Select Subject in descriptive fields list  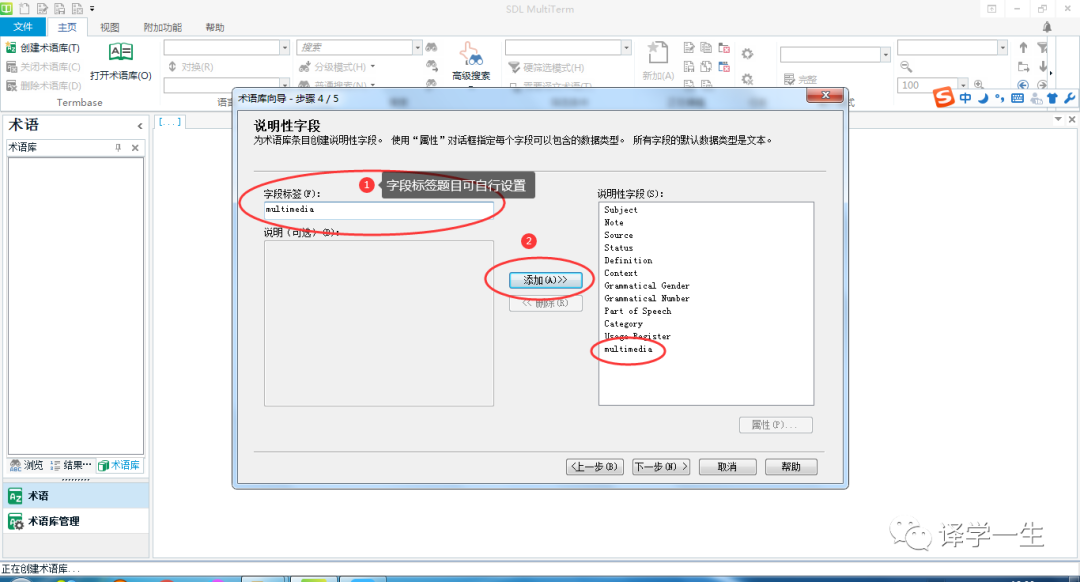point(621,210)
